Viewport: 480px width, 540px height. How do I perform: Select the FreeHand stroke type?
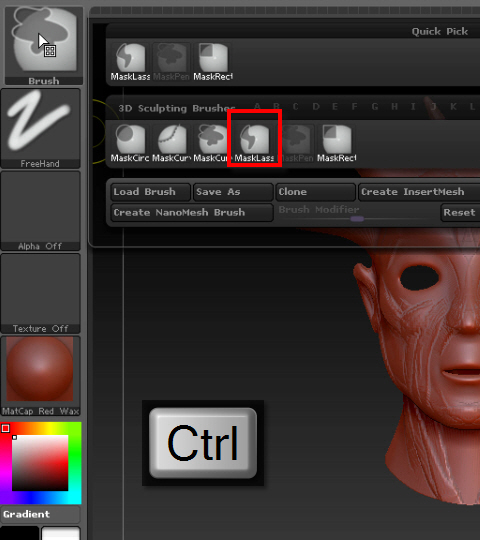pos(40,128)
